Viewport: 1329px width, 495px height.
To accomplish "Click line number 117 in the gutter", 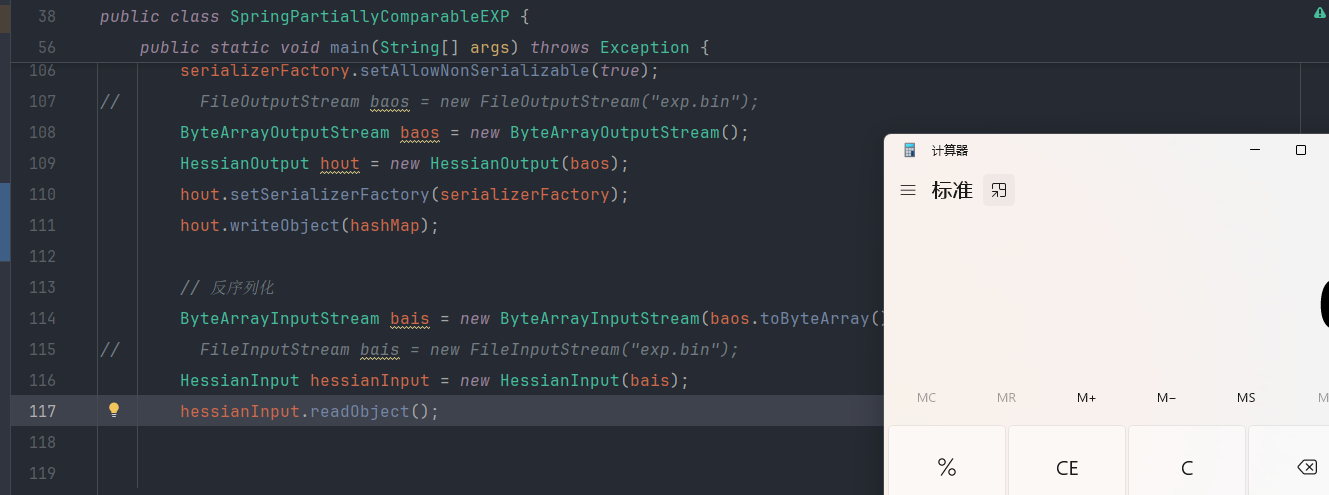I will pos(43,411).
